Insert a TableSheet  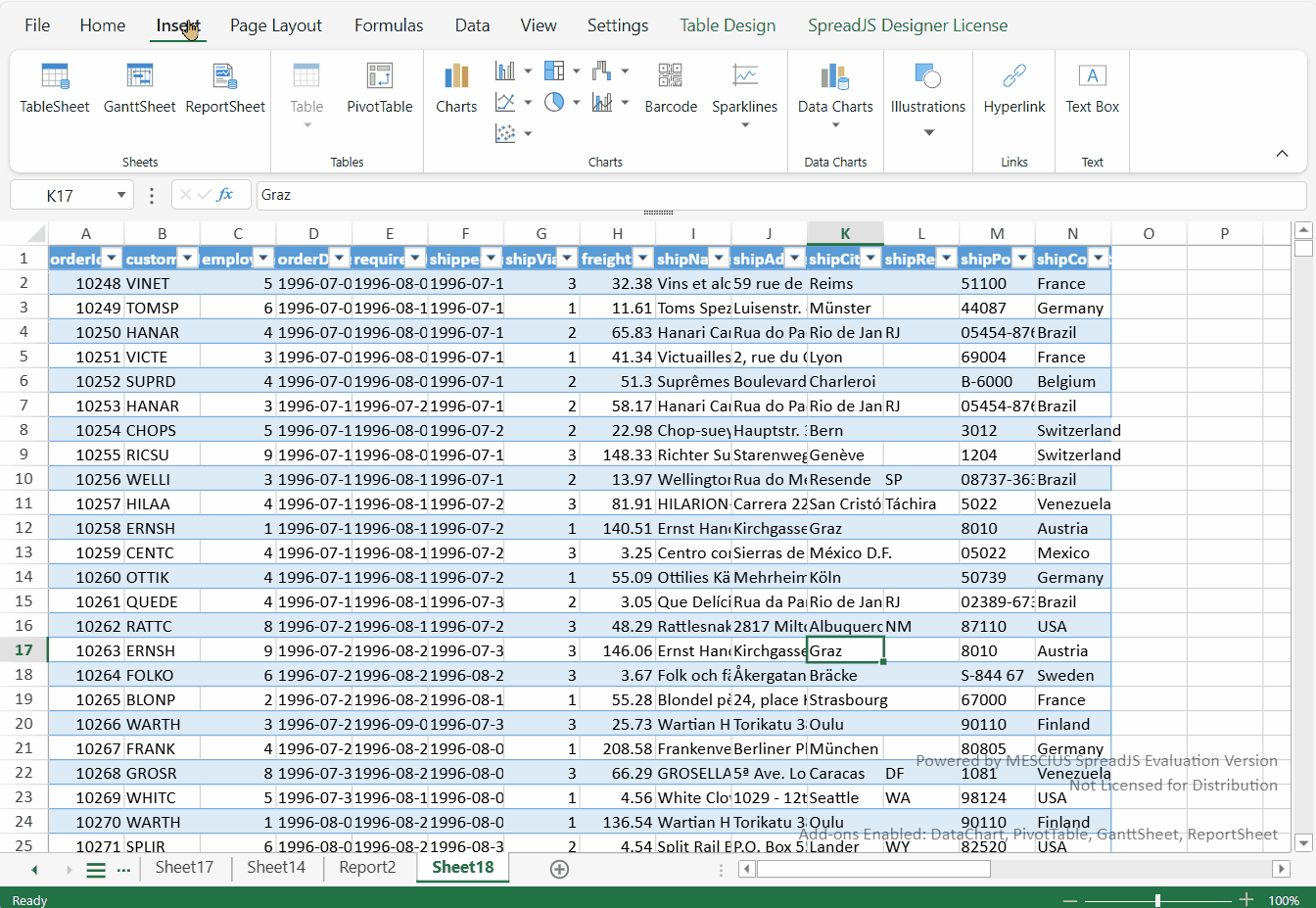55,88
